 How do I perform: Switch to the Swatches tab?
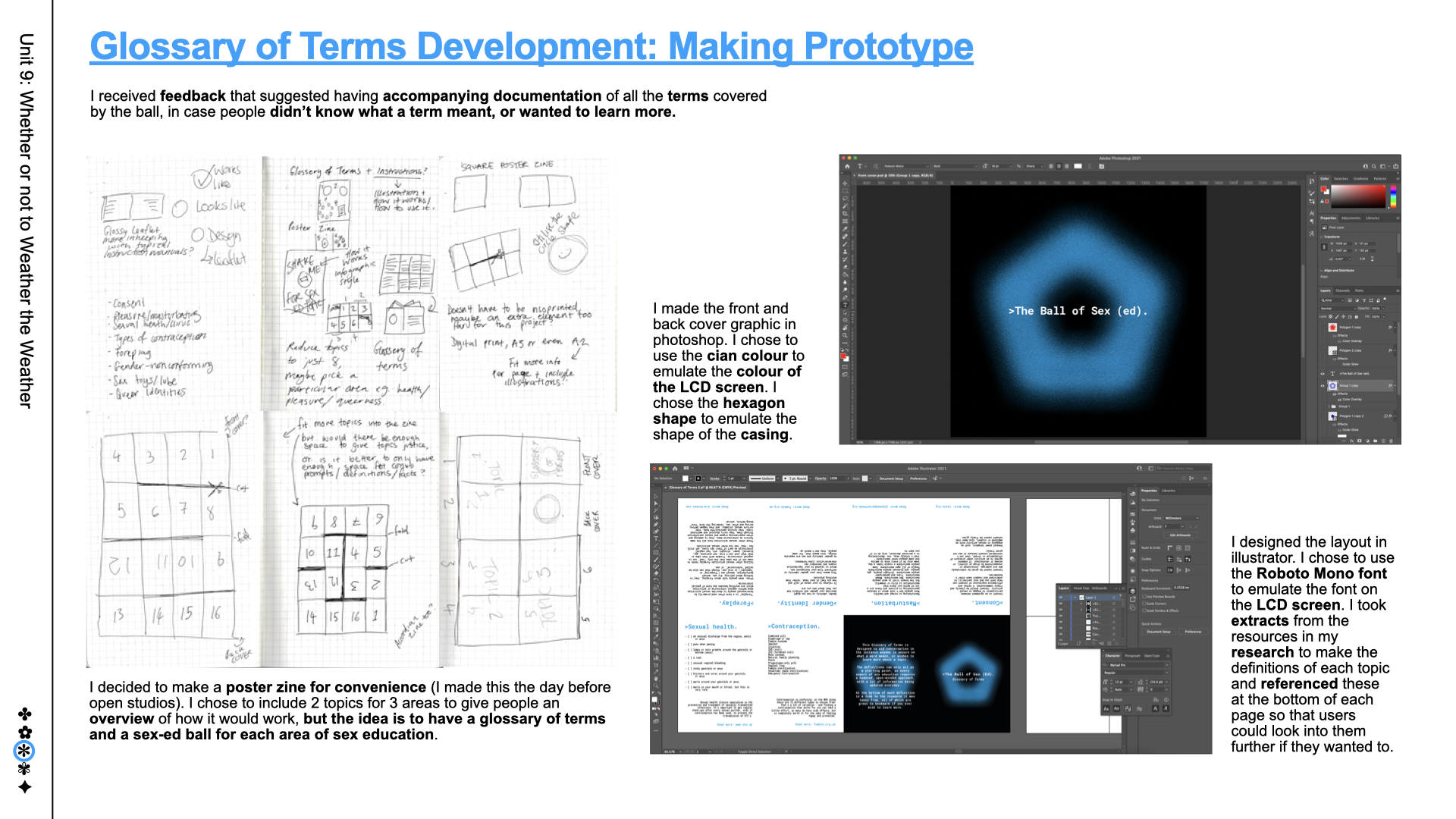tap(1341, 179)
